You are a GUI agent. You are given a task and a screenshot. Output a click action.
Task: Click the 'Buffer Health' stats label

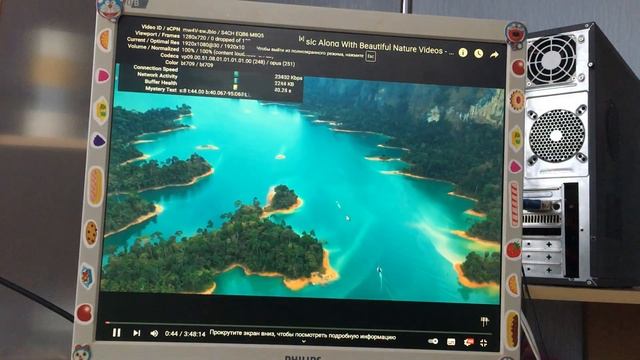(x=161, y=82)
